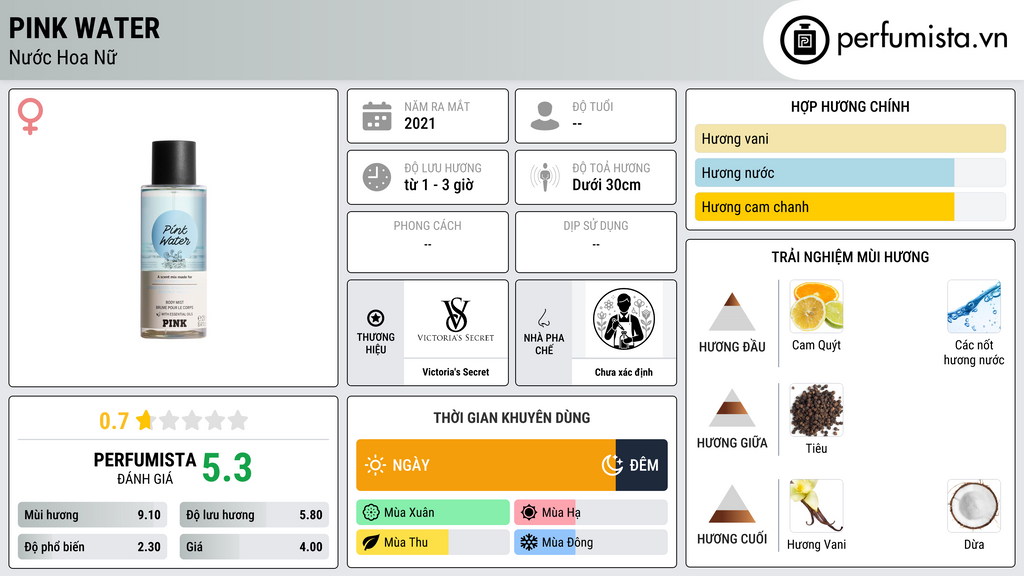The image size is (1024, 576).
Task: Select the Hương vani accord bar
Action: coord(850,138)
